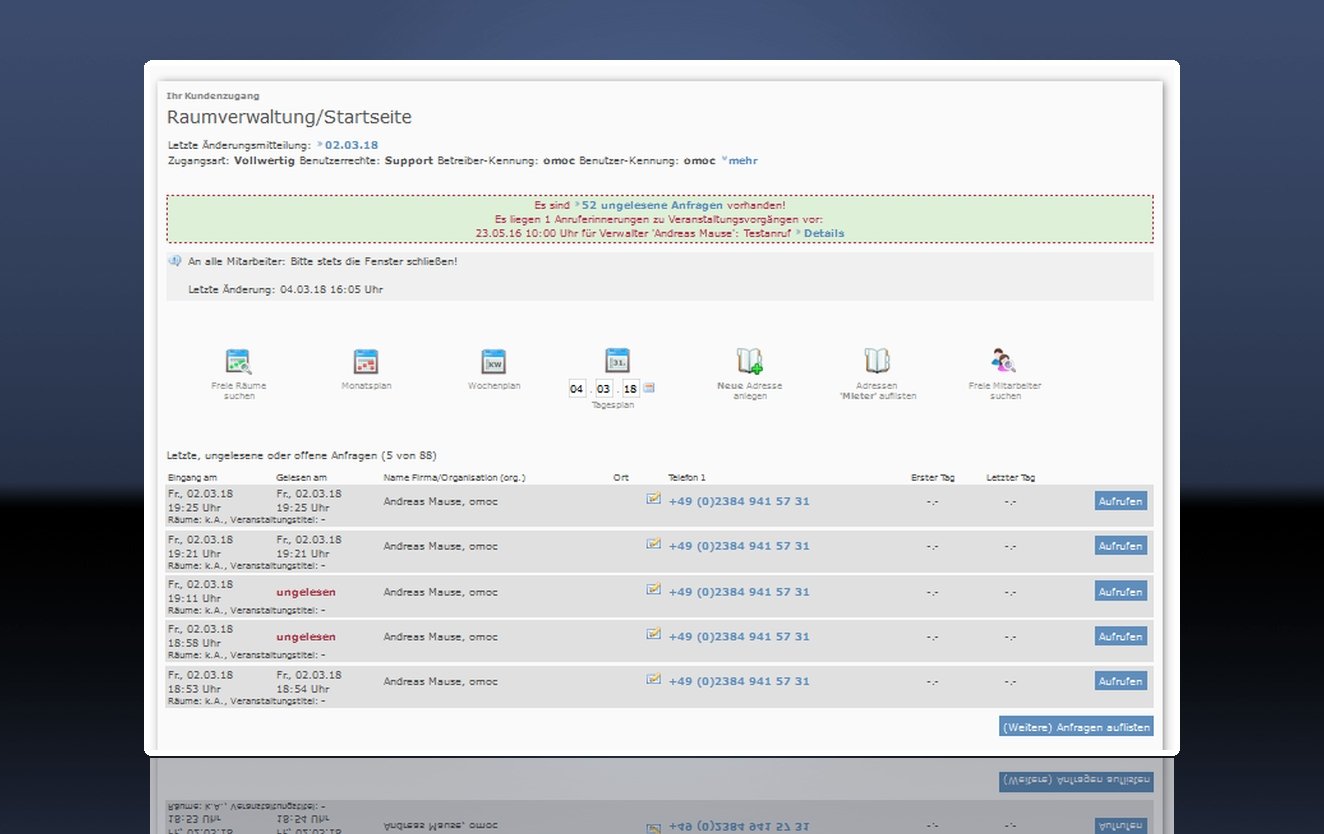The width and height of the screenshot is (1324, 834).
Task: Open the Monatsplan calendar icon
Action: tap(366, 362)
